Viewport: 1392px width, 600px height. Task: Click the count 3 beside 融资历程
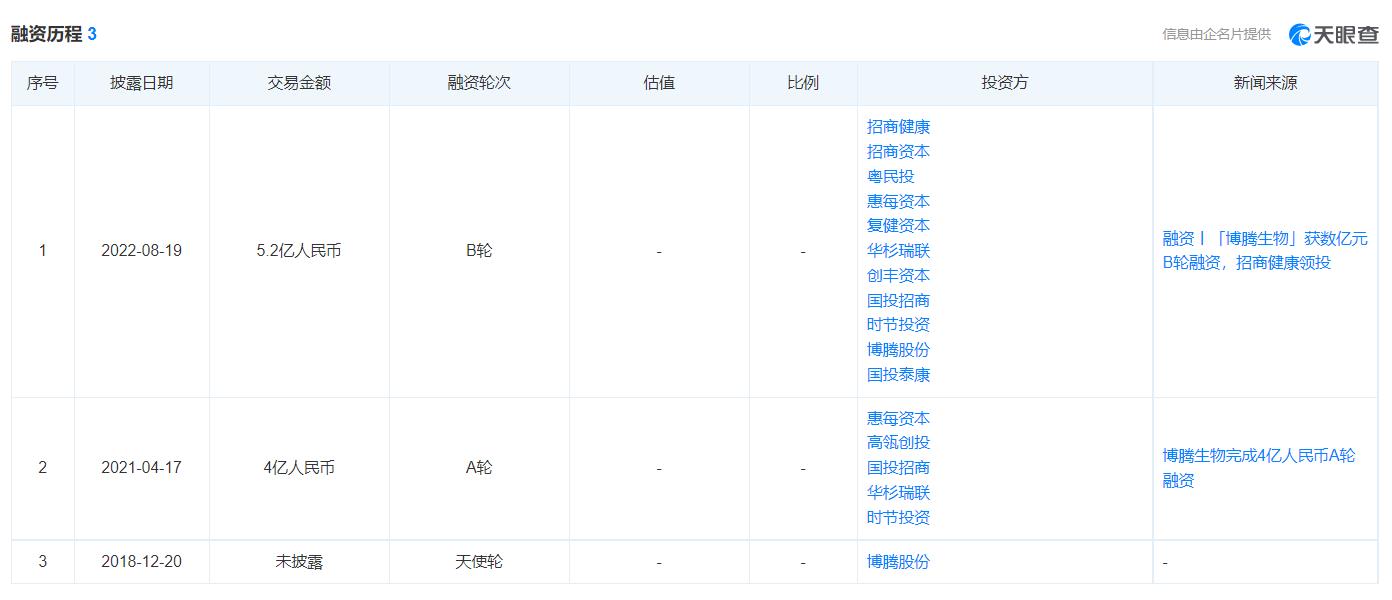click(92, 34)
